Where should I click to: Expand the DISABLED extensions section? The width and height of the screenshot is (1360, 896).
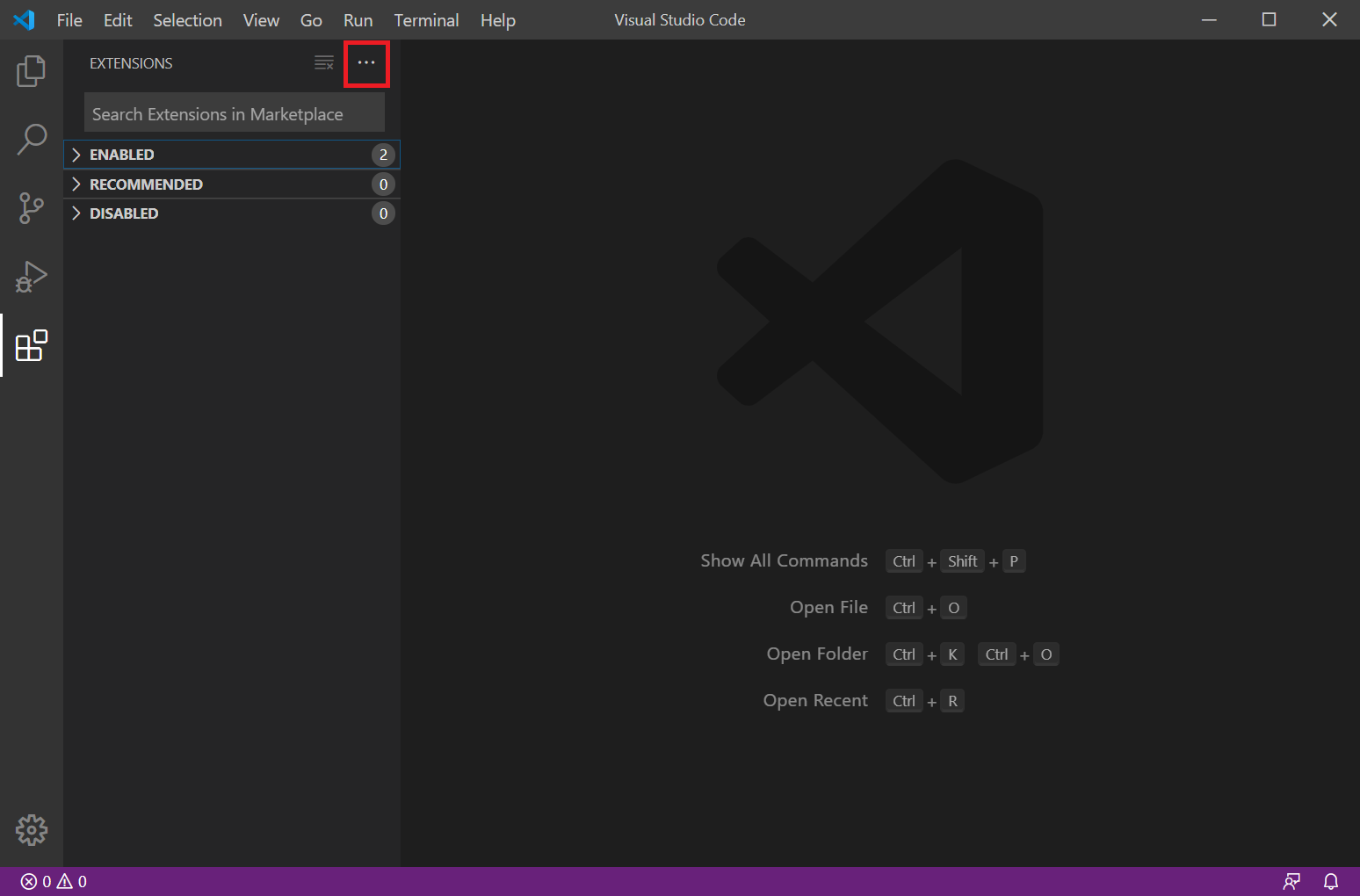[232, 213]
